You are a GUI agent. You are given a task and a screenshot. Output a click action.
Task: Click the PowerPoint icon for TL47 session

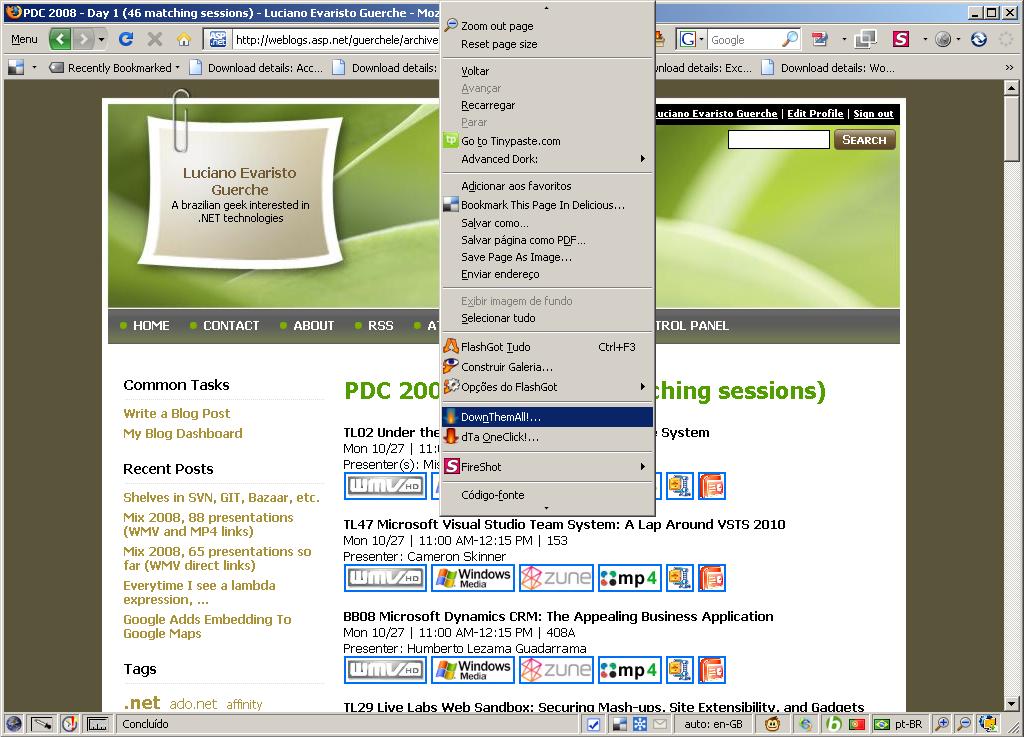[x=712, y=578]
